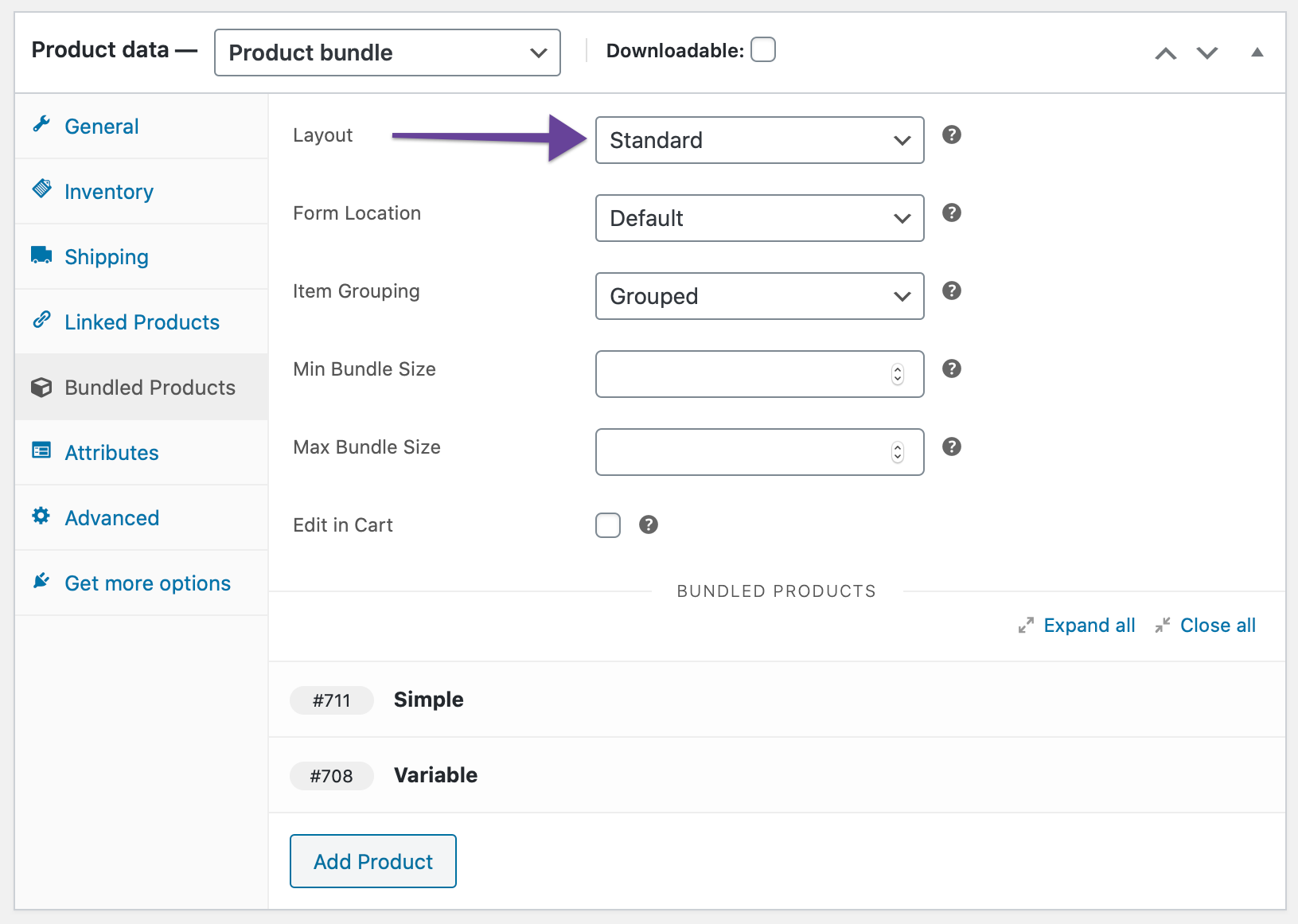Open the Product bundle type dropdown
The image size is (1298, 924).
coord(388,53)
